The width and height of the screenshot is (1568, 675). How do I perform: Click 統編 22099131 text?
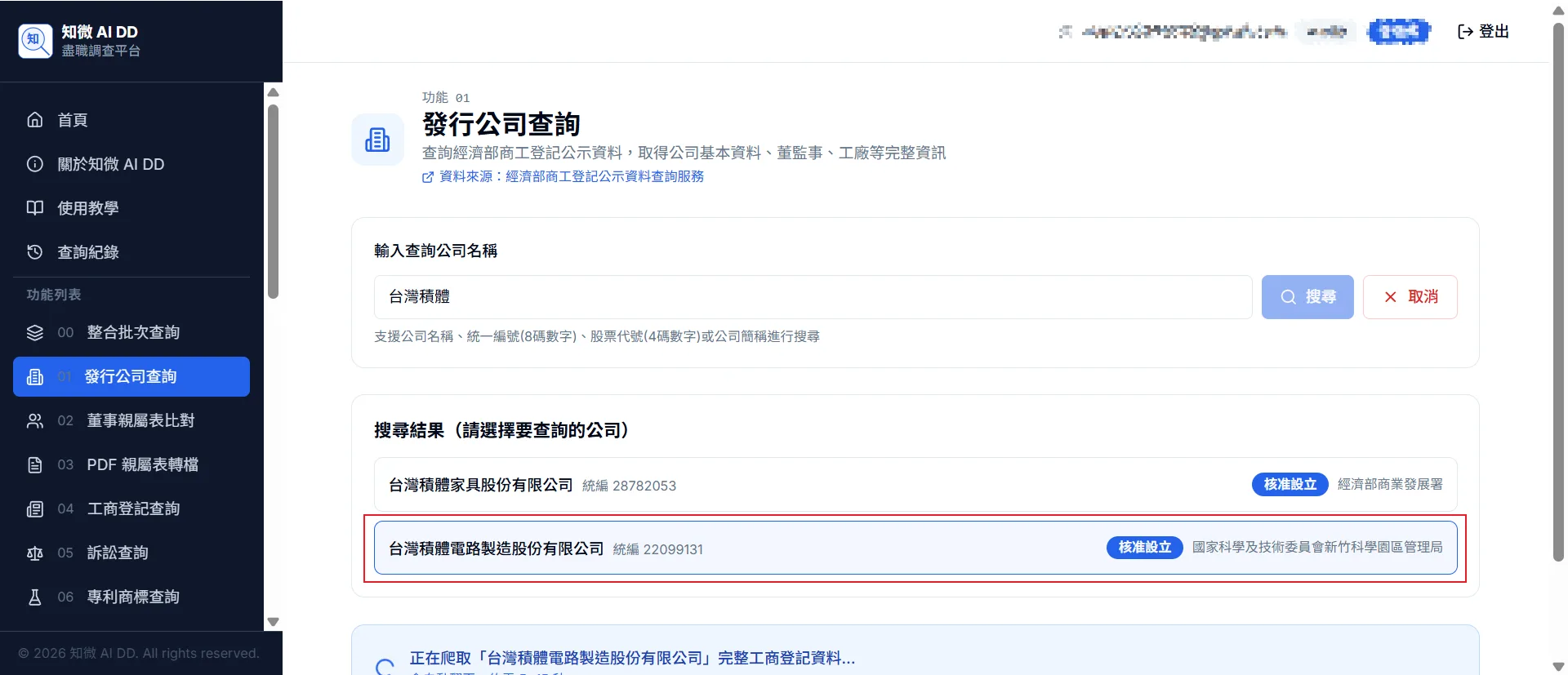(x=657, y=549)
